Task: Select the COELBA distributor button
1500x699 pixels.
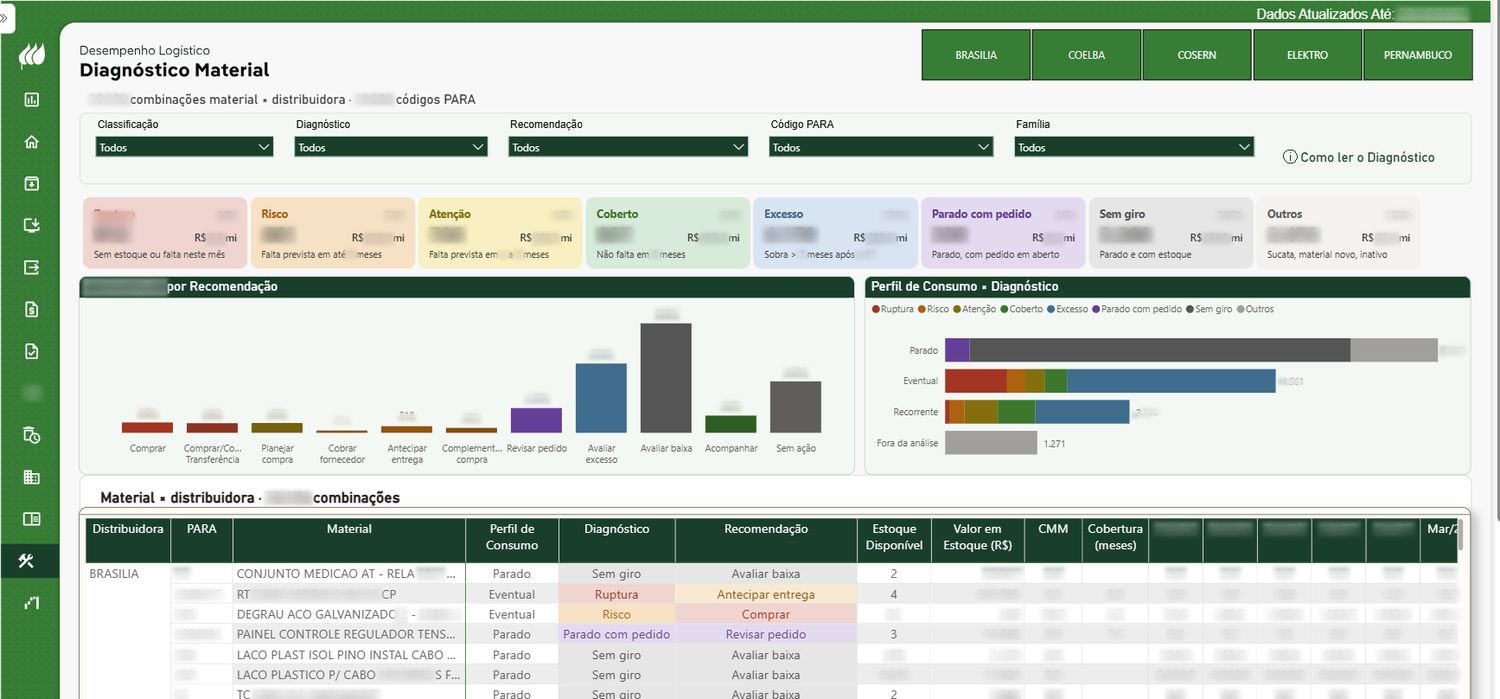Action: tap(1086, 55)
